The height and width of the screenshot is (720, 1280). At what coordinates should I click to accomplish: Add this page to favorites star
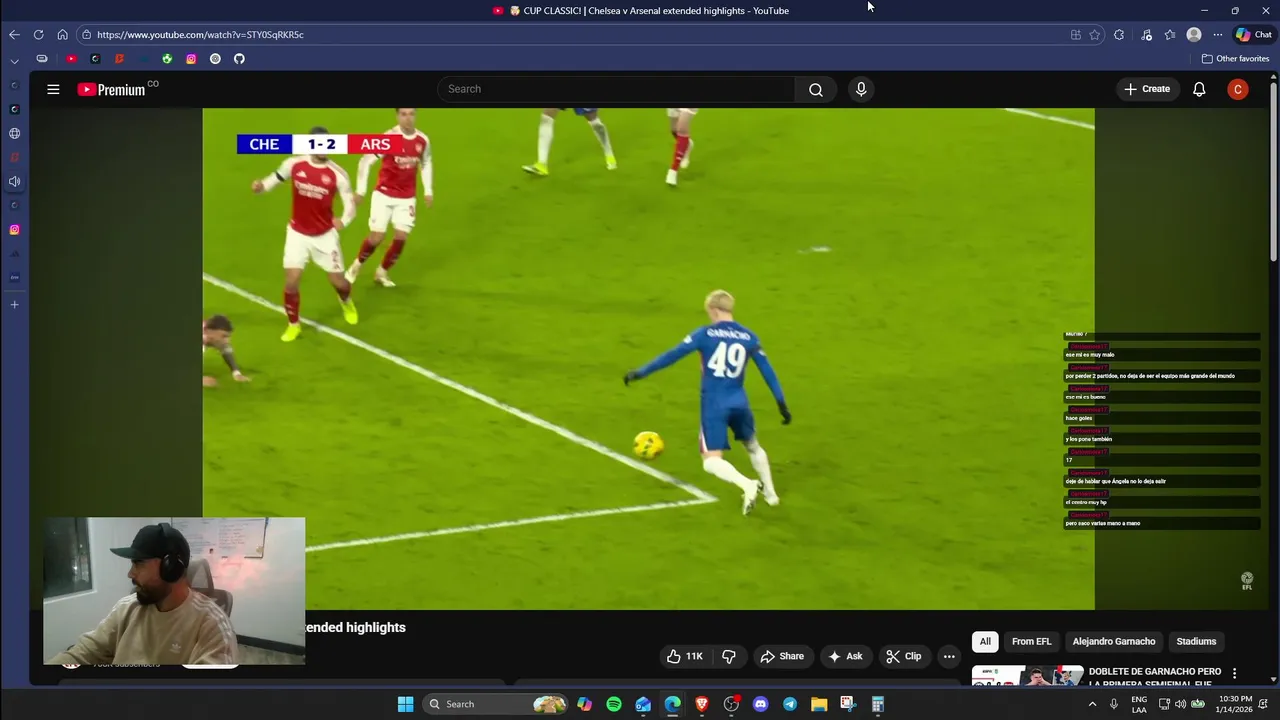tap(1095, 34)
